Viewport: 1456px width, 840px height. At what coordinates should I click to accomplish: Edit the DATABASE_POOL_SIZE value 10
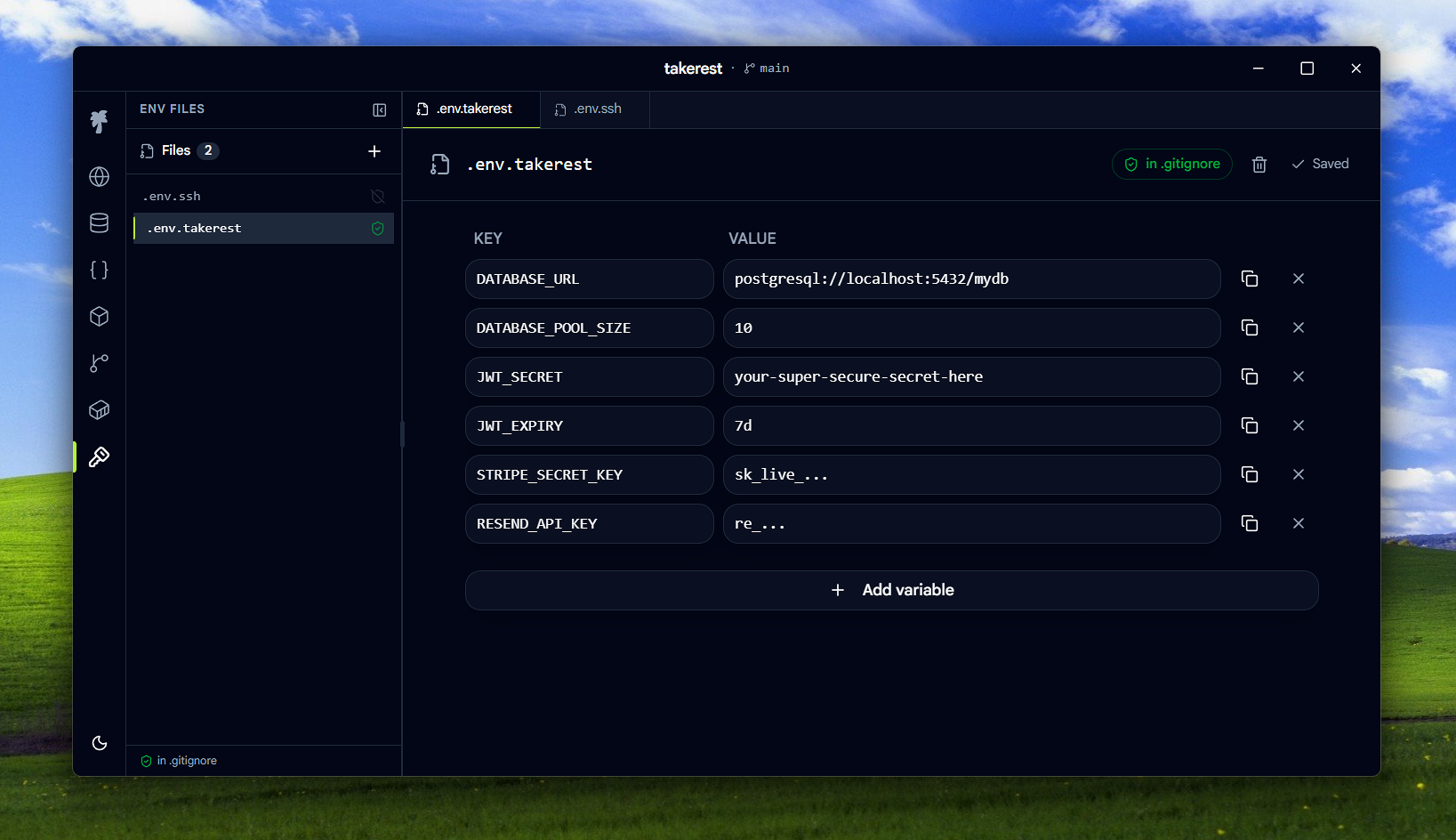point(971,328)
